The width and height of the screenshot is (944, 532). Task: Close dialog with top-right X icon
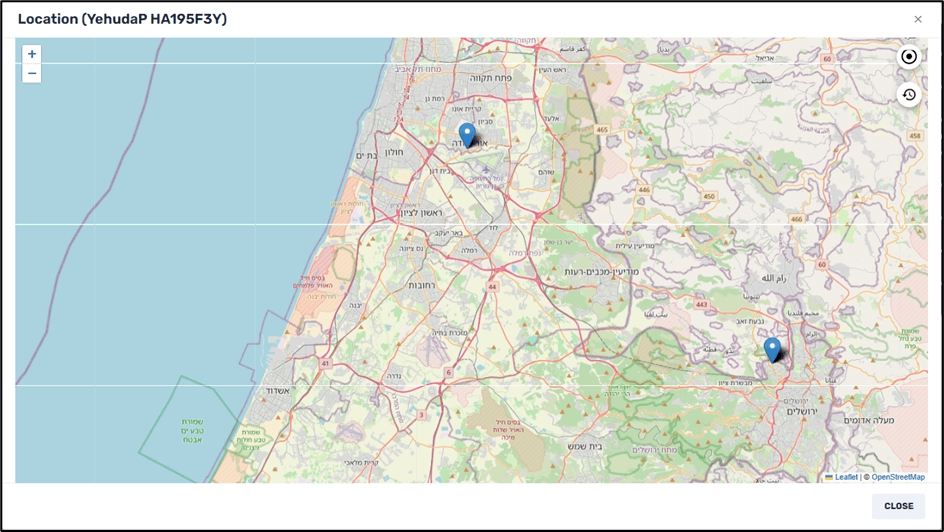(x=918, y=19)
